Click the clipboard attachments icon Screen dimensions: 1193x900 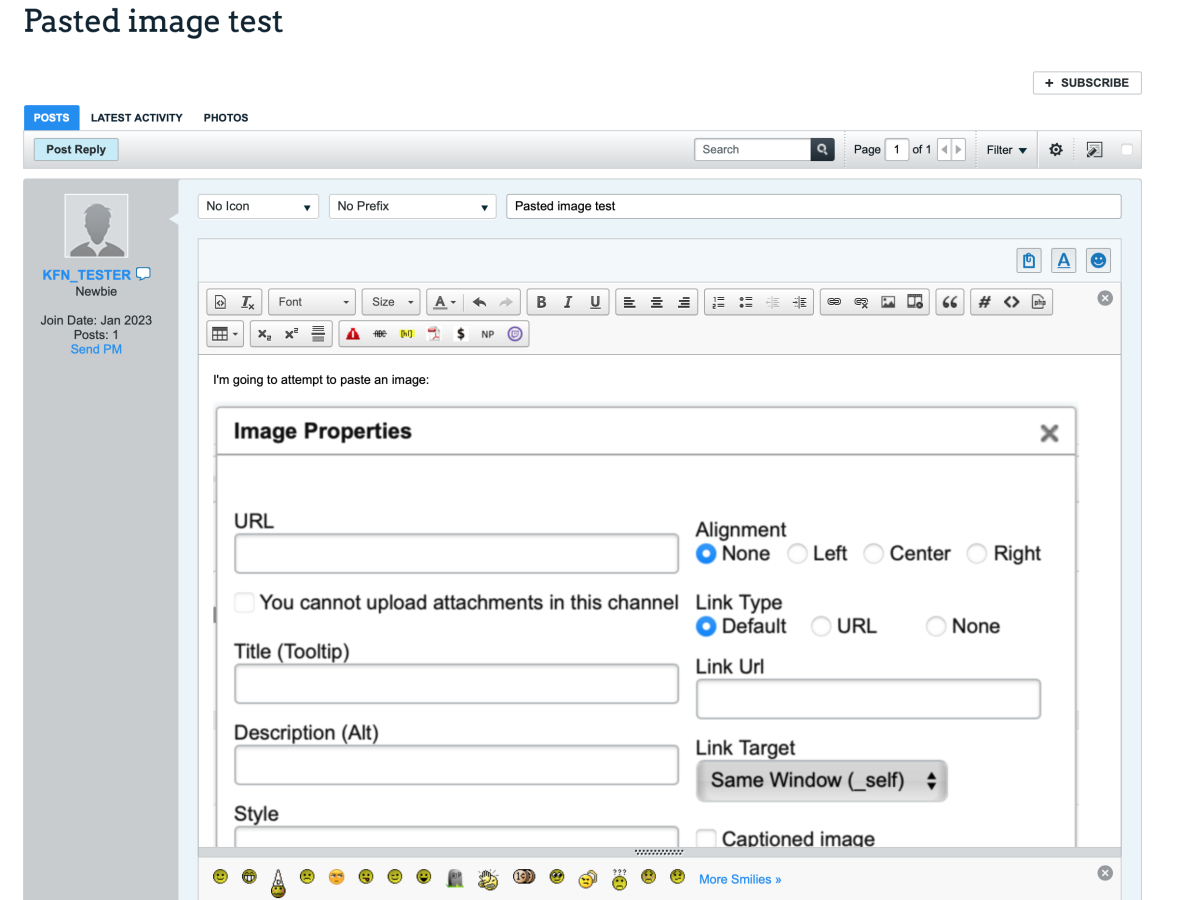1029,261
